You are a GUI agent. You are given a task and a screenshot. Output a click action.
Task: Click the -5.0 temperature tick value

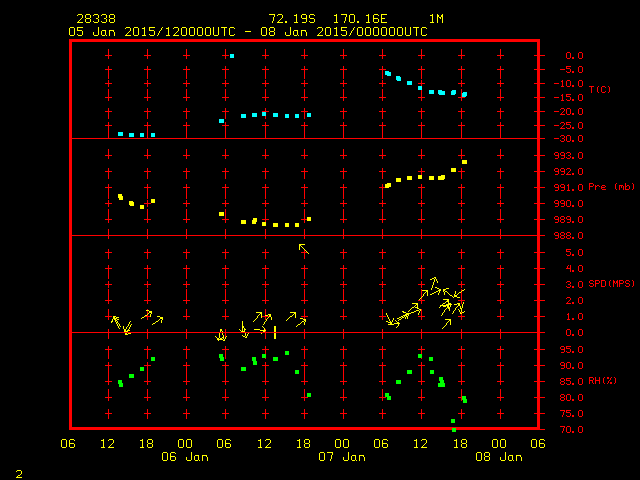pyautogui.click(x=569, y=70)
